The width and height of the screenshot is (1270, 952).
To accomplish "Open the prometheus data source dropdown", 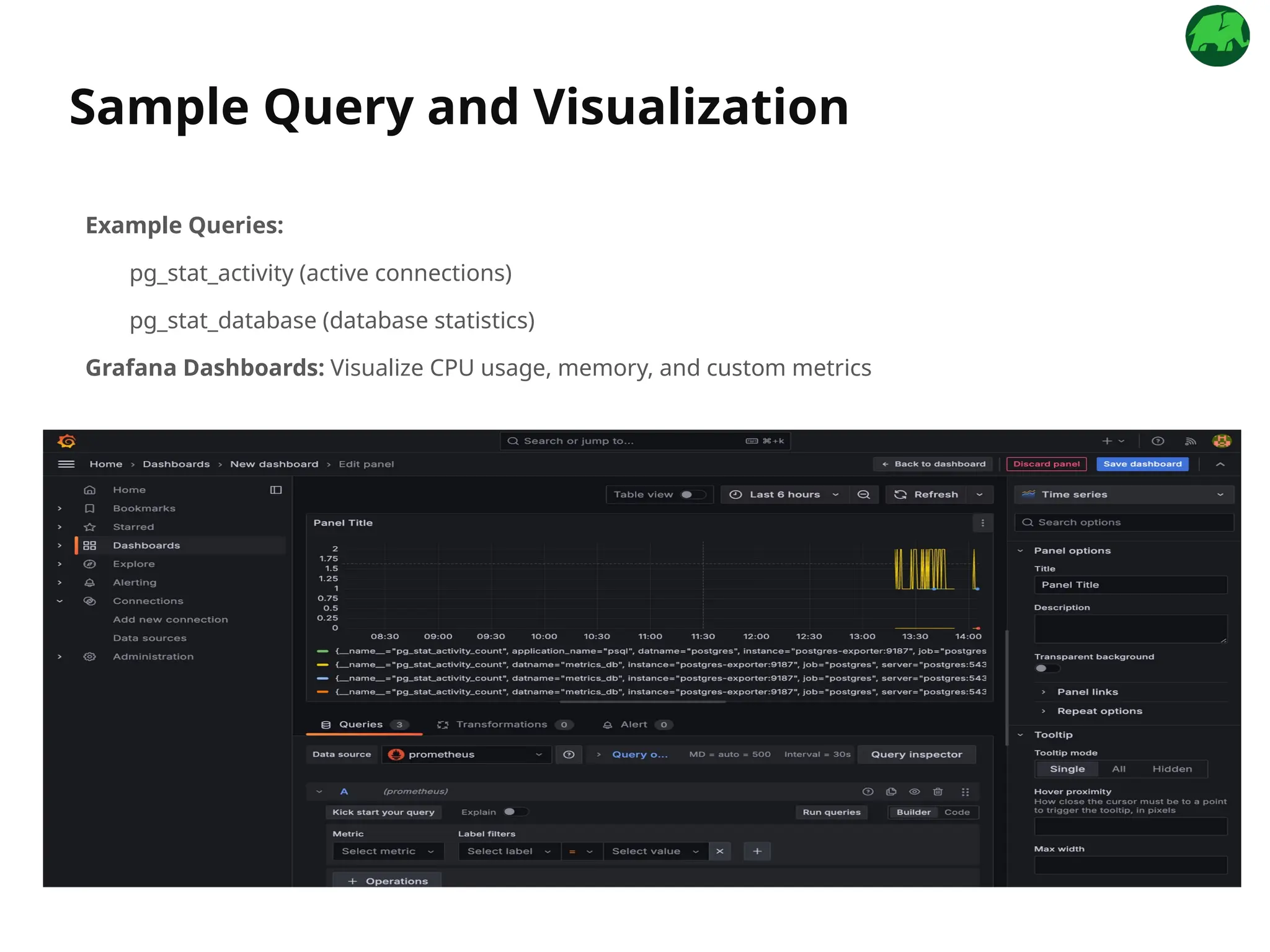I will coord(466,754).
